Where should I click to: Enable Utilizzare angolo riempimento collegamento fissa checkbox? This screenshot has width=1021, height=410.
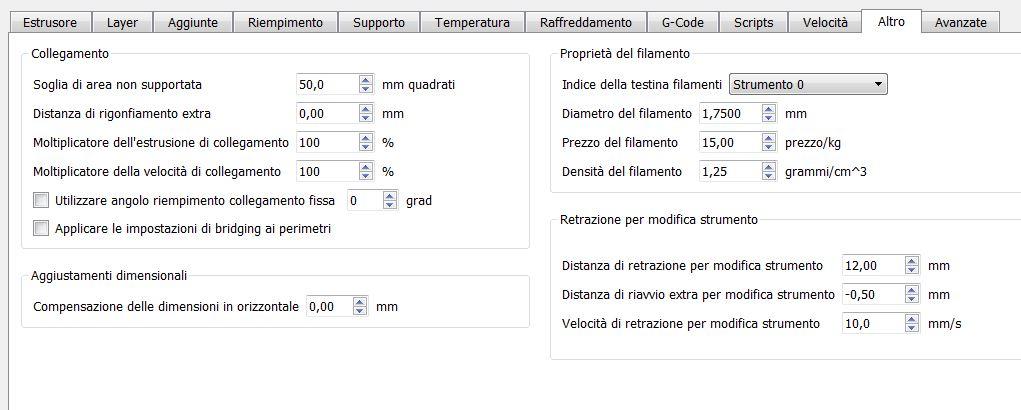(41, 200)
